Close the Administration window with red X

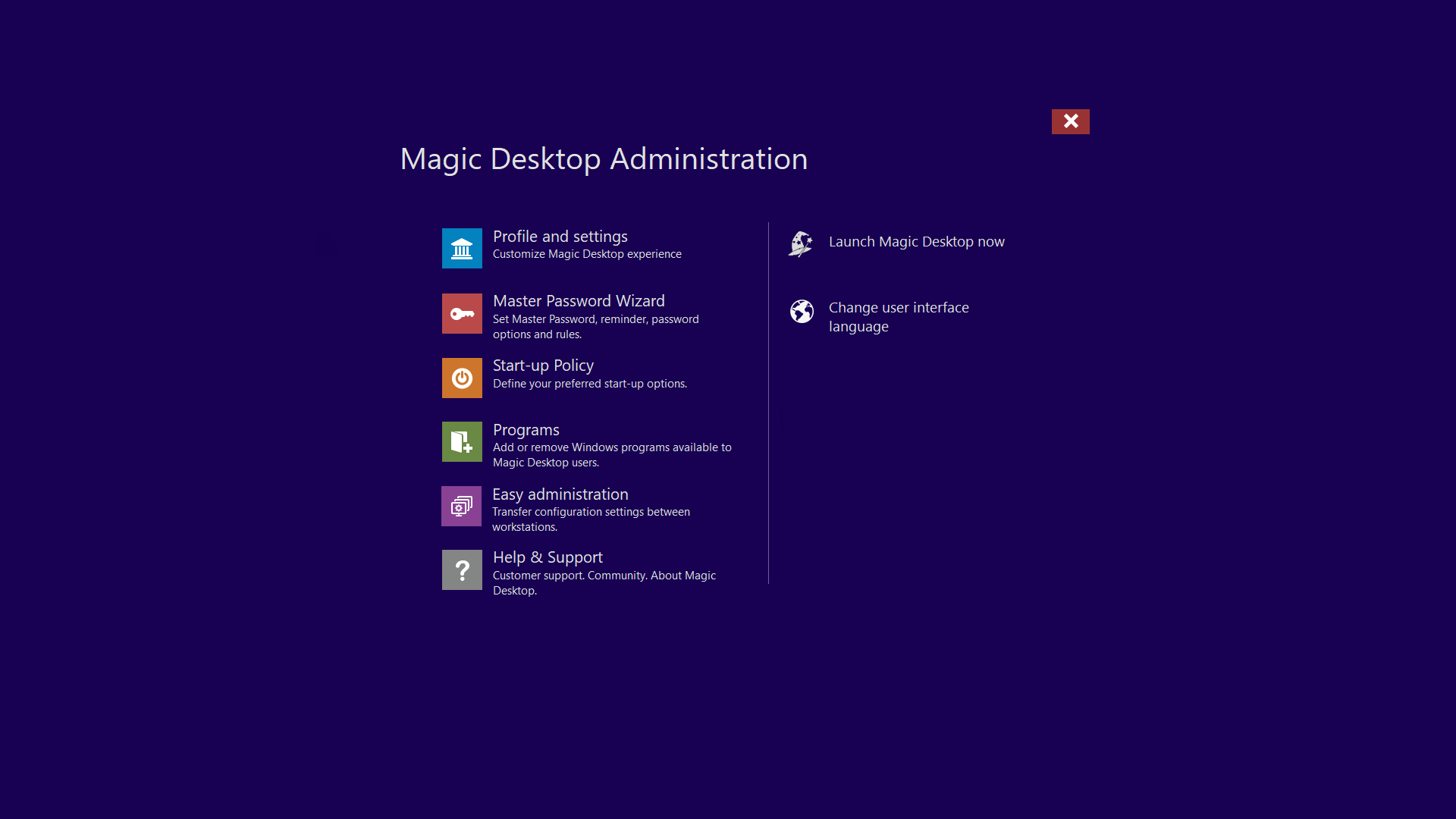[1071, 121]
